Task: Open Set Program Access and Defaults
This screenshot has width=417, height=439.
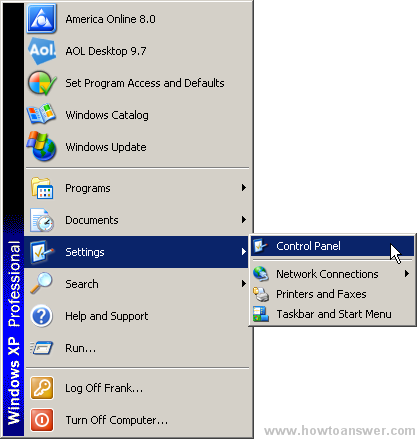Action: pyautogui.click(x=137, y=83)
